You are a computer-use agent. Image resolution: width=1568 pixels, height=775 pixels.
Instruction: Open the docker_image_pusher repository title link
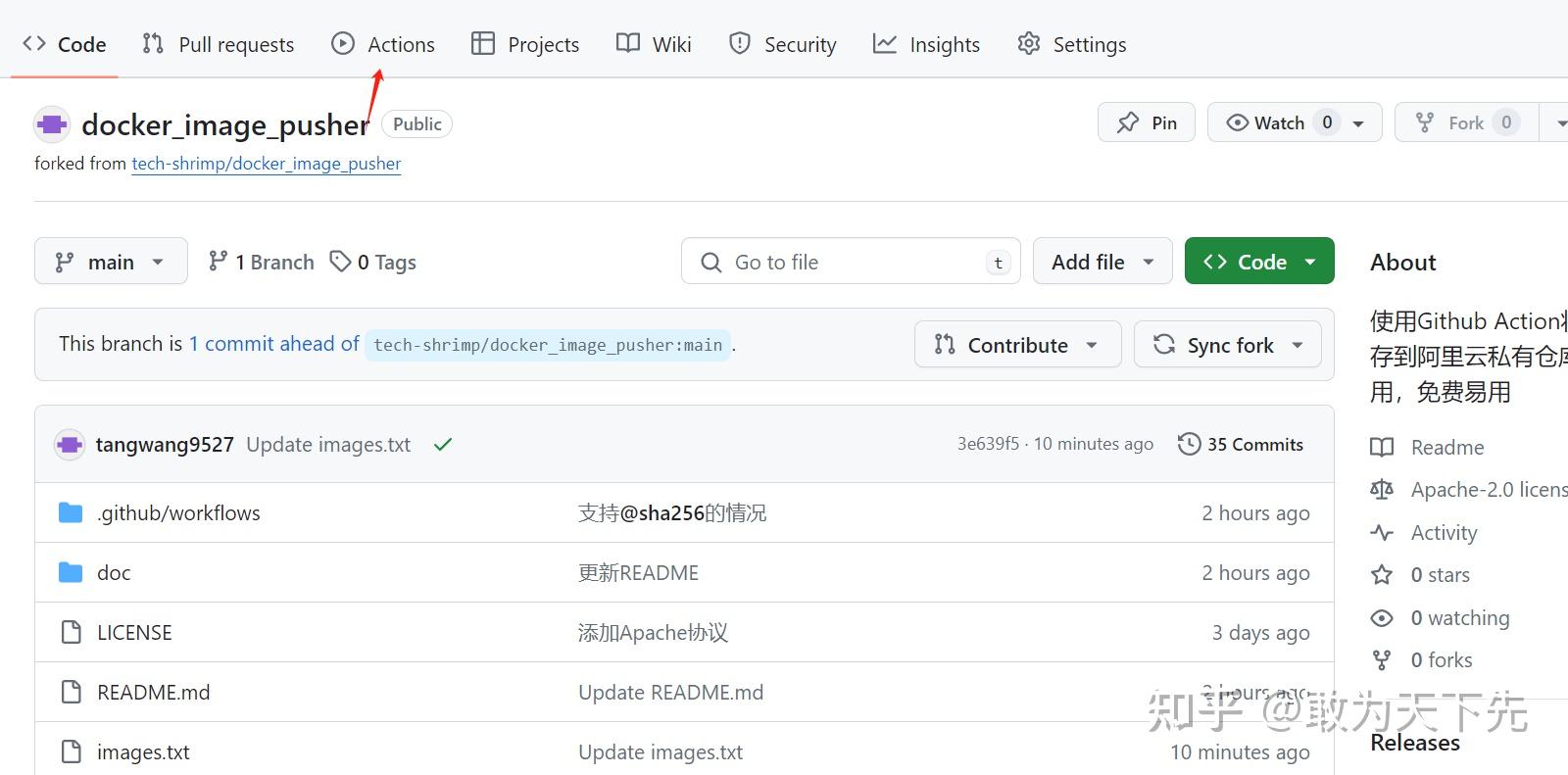pyautogui.click(x=225, y=124)
